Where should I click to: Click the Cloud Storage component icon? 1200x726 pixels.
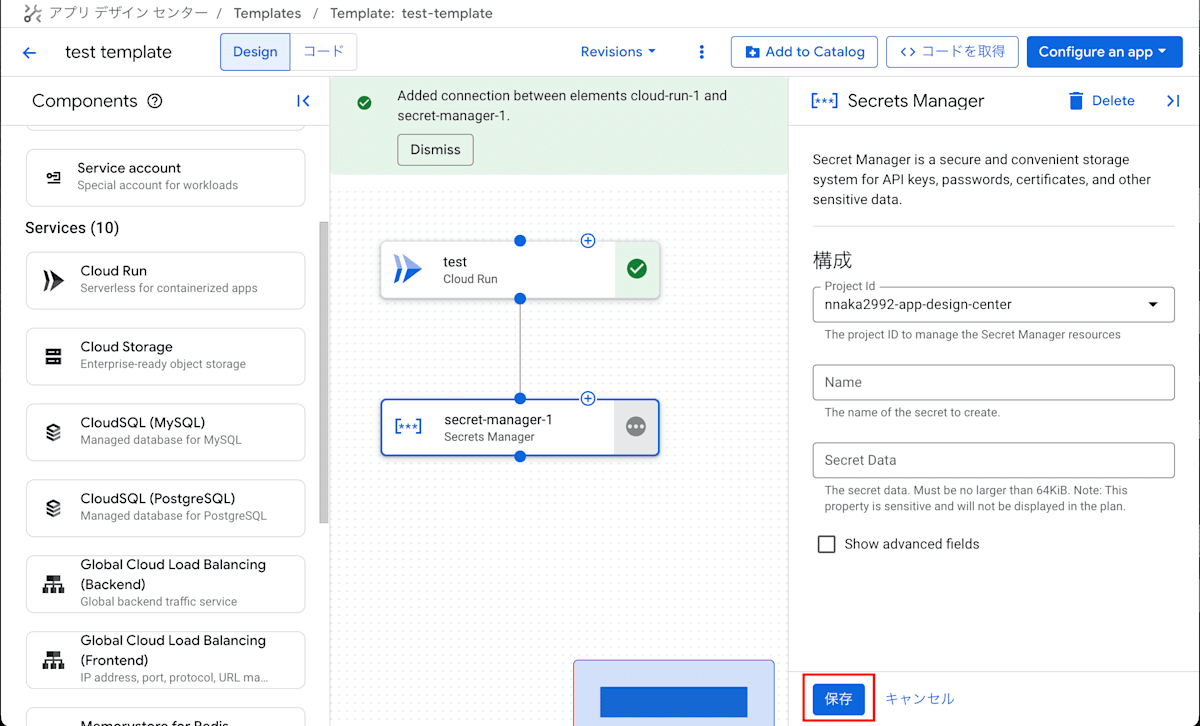click(x=54, y=356)
